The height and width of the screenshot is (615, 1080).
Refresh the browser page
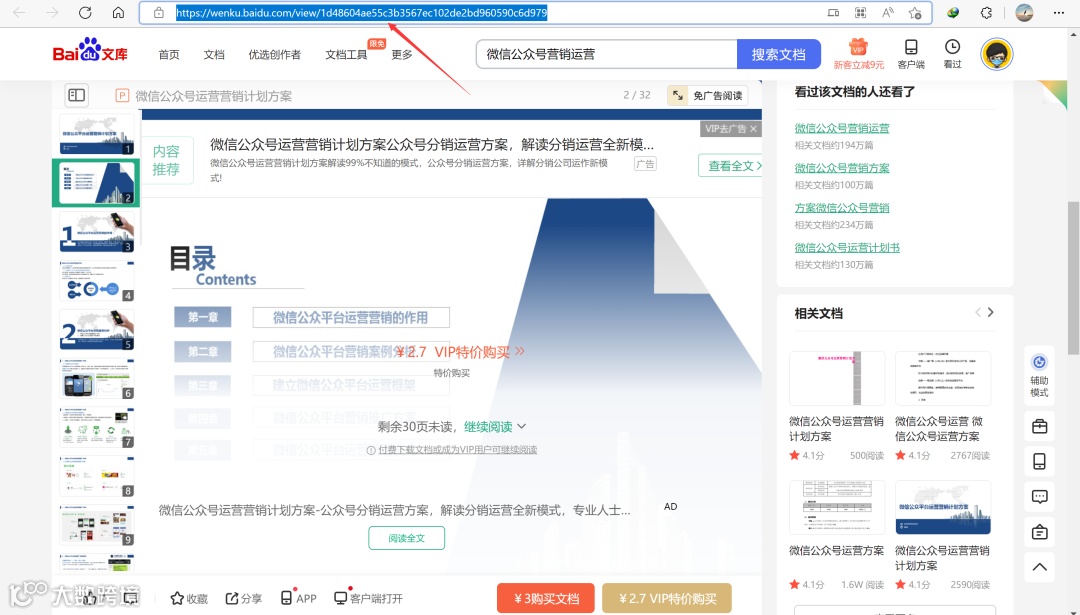[x=85, y=12]
